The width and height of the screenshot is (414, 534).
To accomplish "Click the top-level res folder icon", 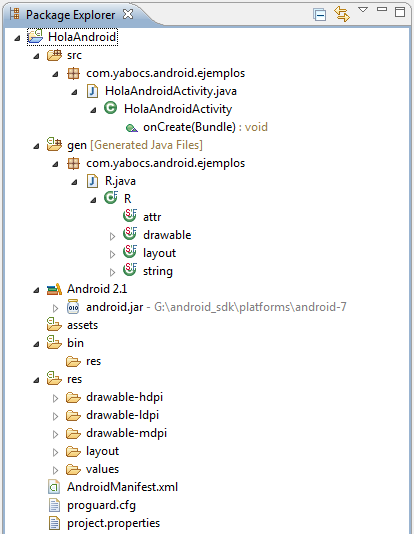I will click(x=54, y=378).
